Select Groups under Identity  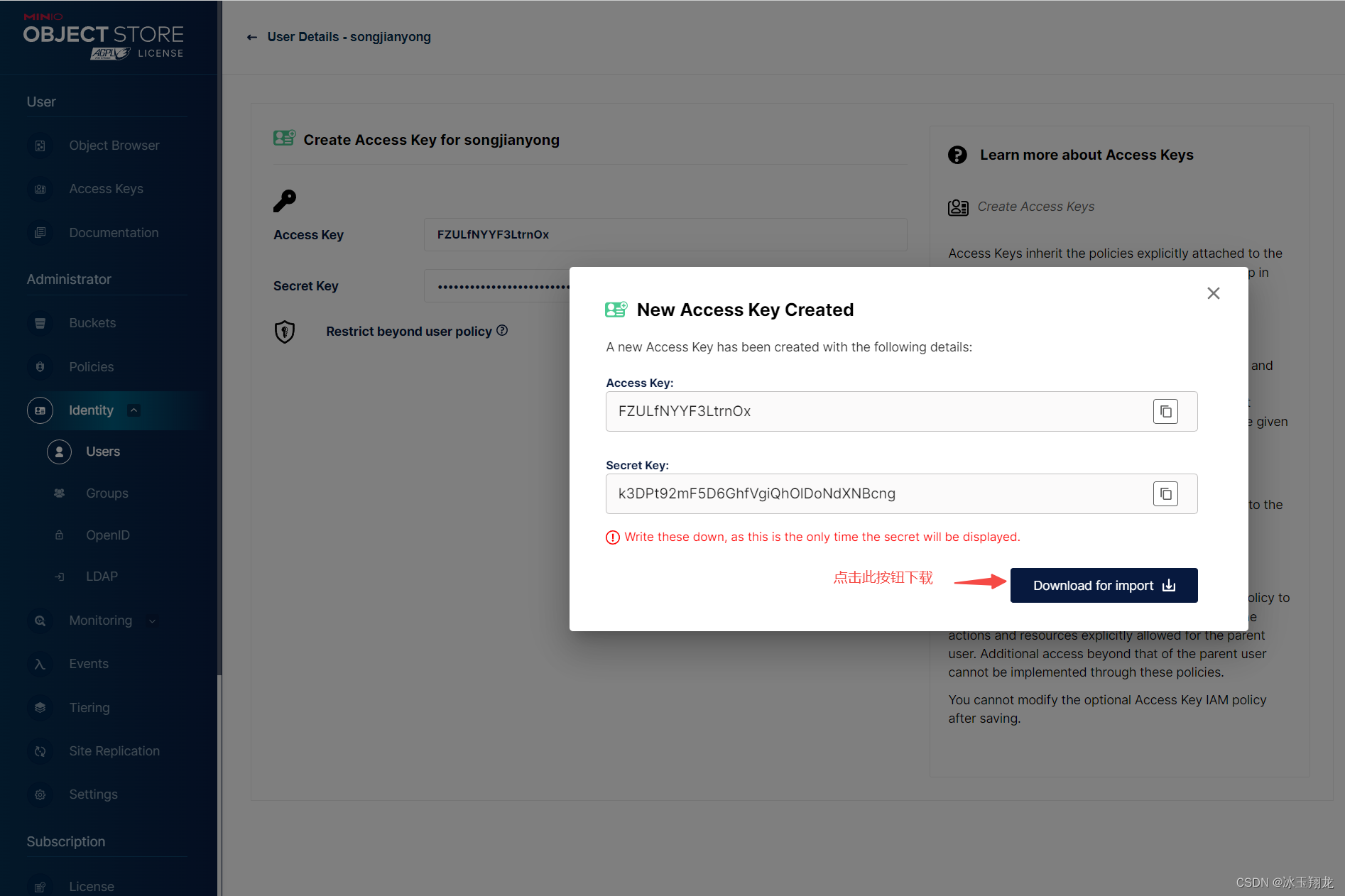(x=107, y=493)
